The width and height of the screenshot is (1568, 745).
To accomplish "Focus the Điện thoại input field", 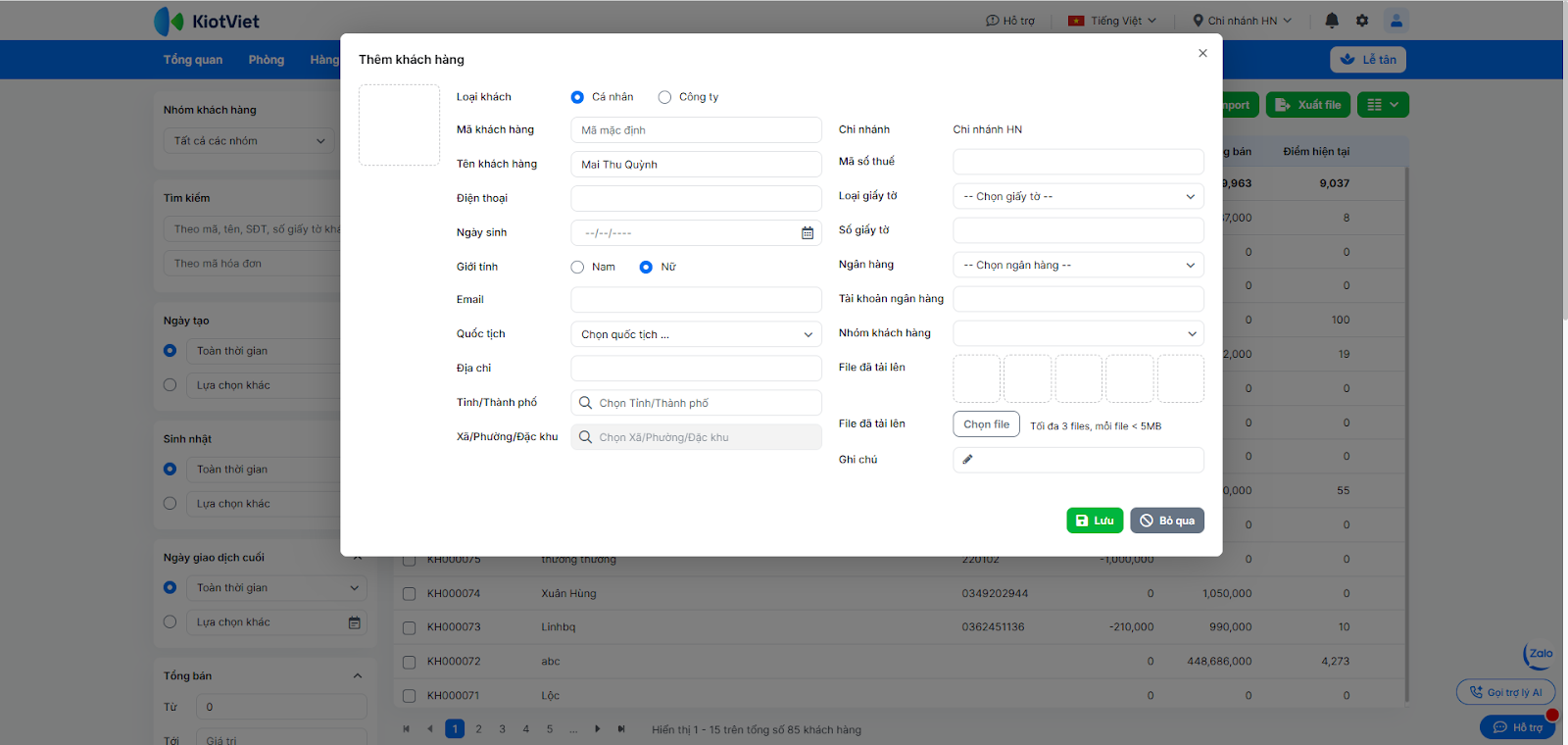I will [x=696, y=198].
